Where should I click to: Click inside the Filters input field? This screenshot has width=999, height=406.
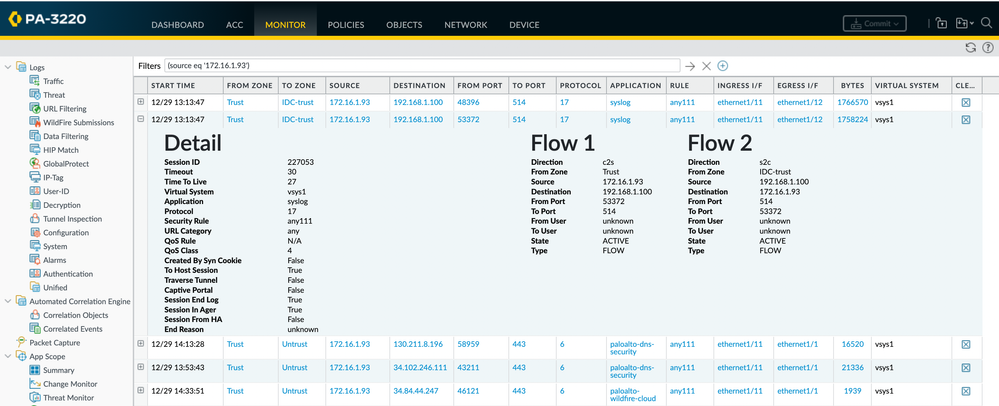420,66
